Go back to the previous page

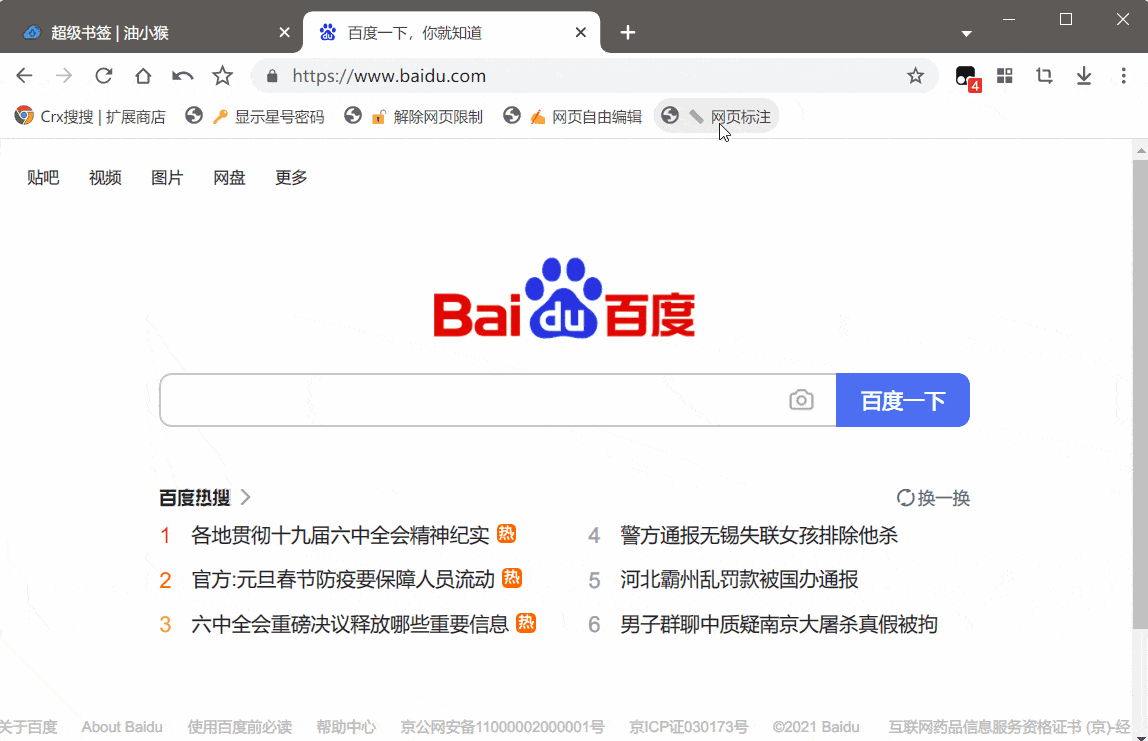tap(24, 75)
